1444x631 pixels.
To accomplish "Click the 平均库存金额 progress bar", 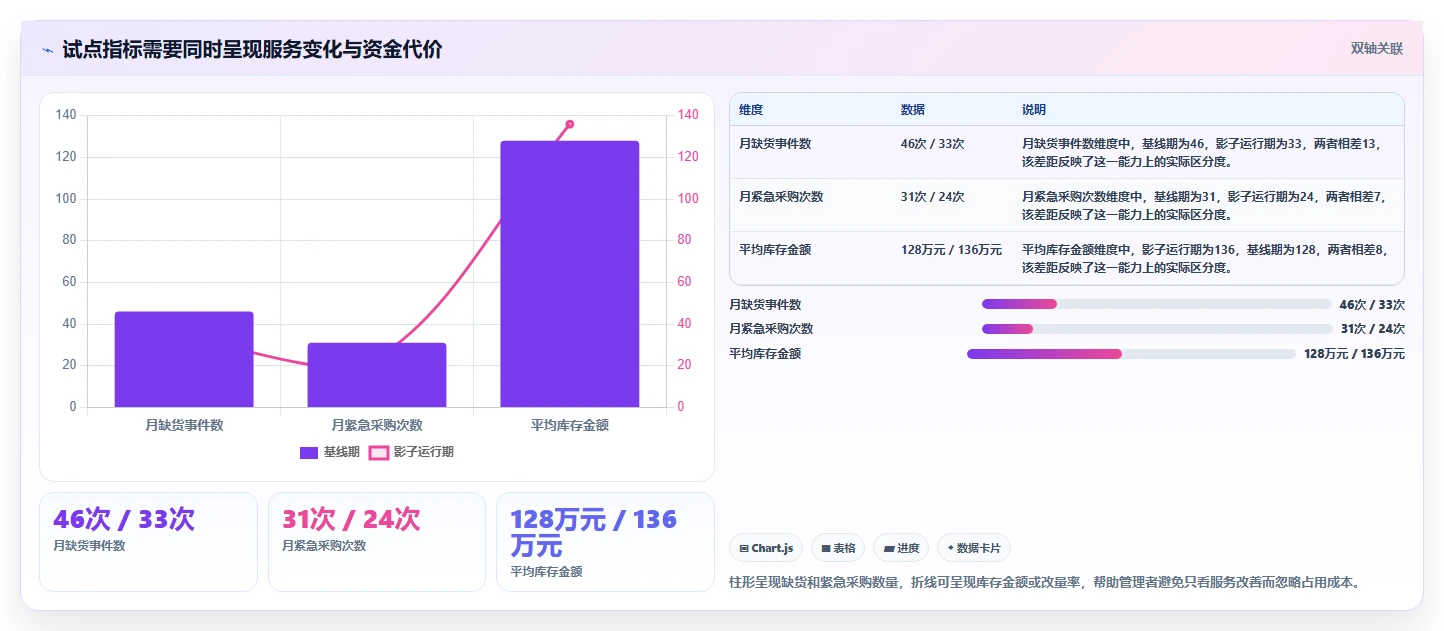I will tap(1131, 354).
